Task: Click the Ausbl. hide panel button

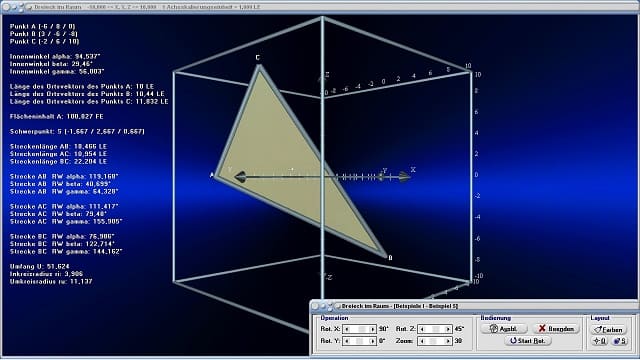Action: (x=504, y=329)
